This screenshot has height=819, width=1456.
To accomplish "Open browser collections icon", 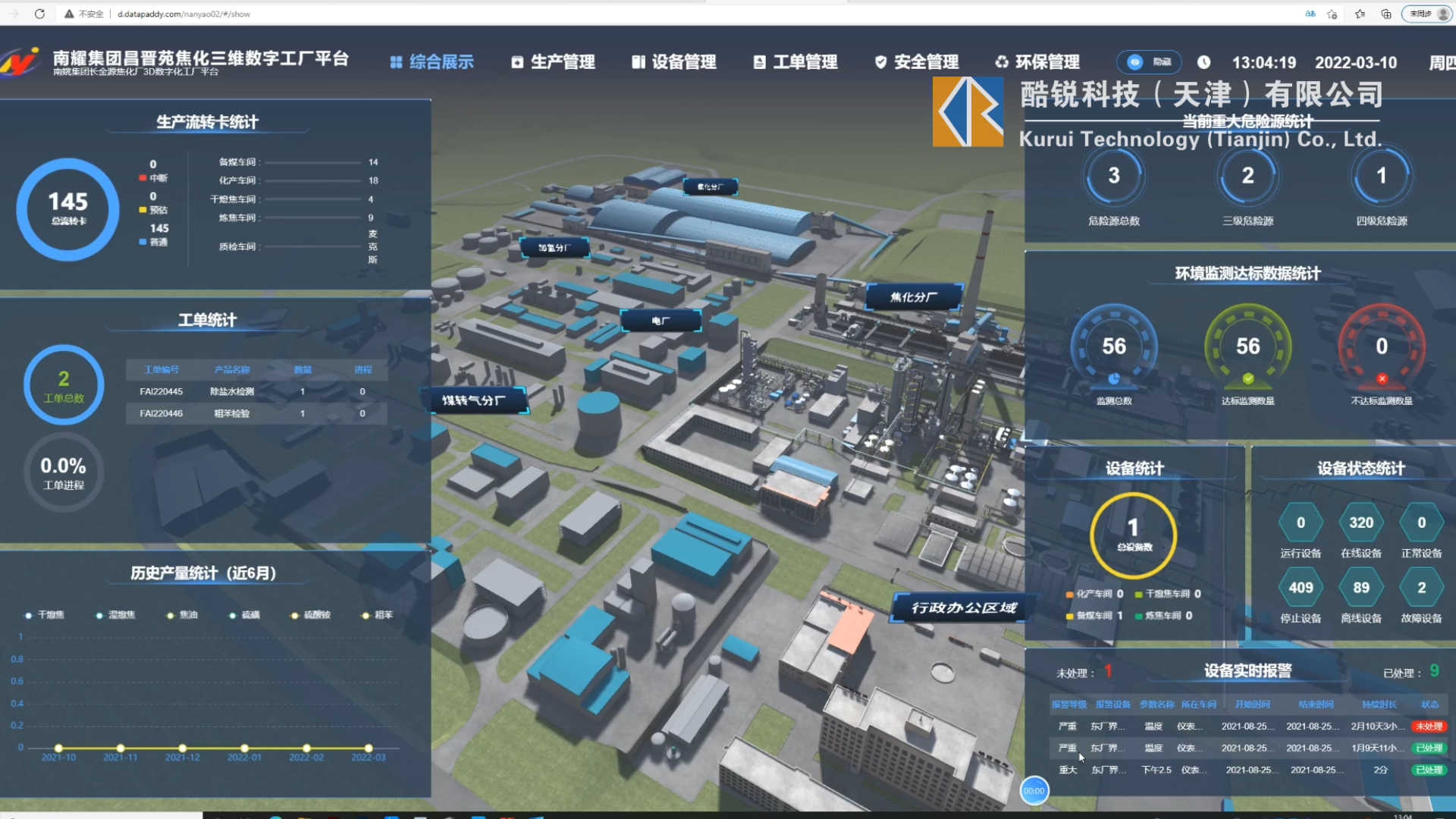I will click(x=1386, y=14).
